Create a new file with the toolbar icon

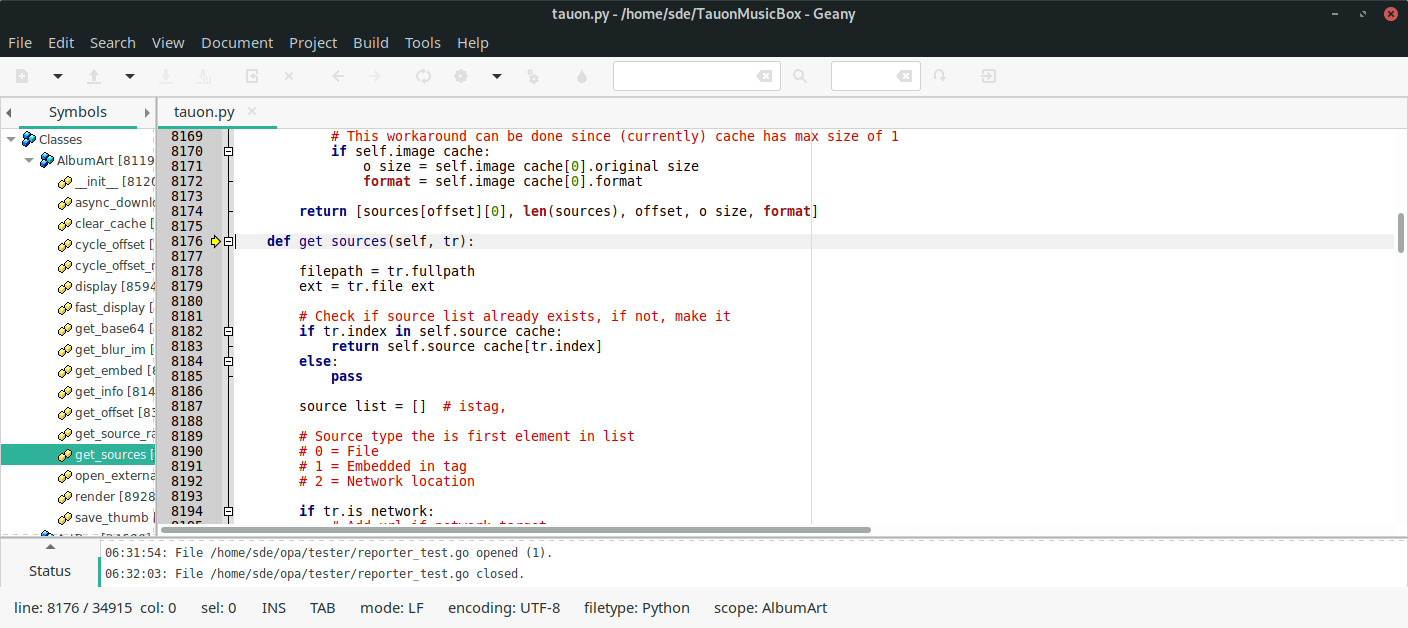tap(22, 75)
